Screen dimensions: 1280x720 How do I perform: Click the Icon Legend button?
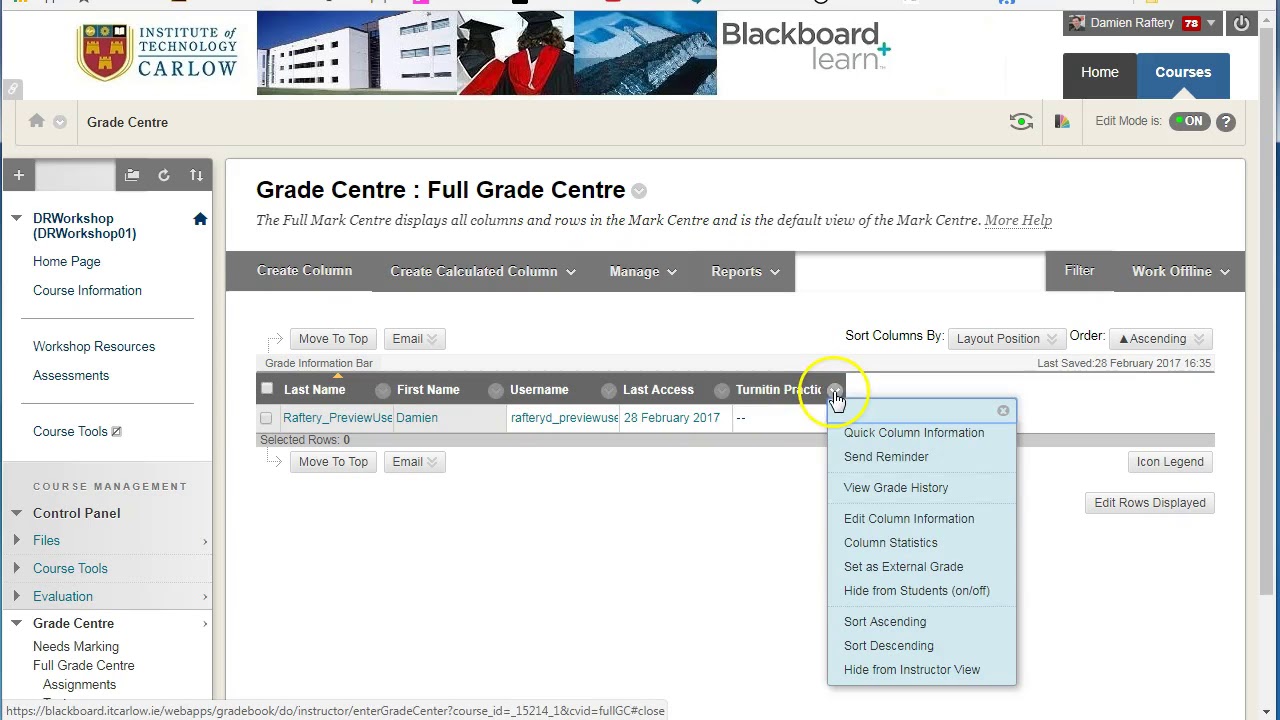(1170, 462)
